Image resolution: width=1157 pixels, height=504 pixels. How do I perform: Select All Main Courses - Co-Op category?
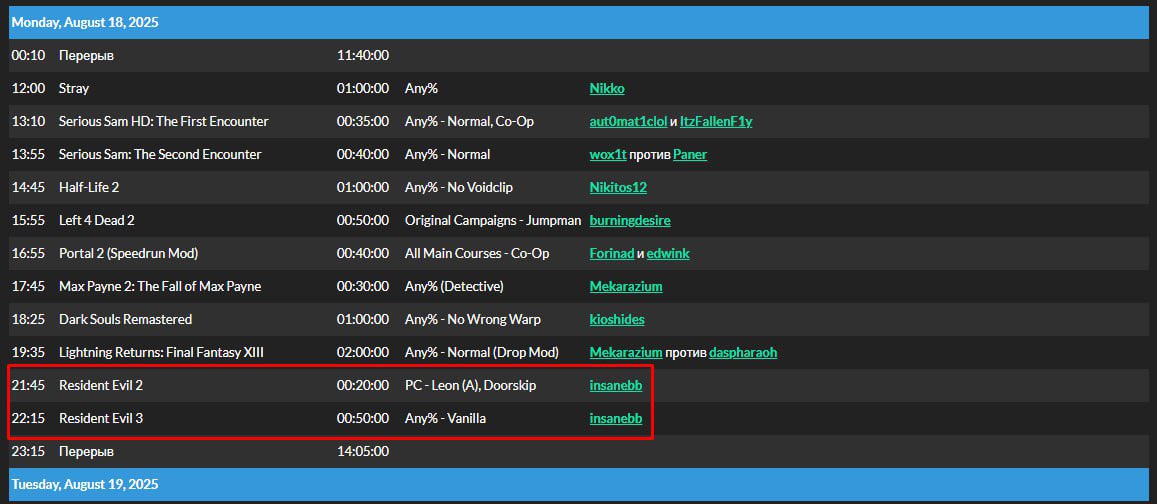click(477, 254)
